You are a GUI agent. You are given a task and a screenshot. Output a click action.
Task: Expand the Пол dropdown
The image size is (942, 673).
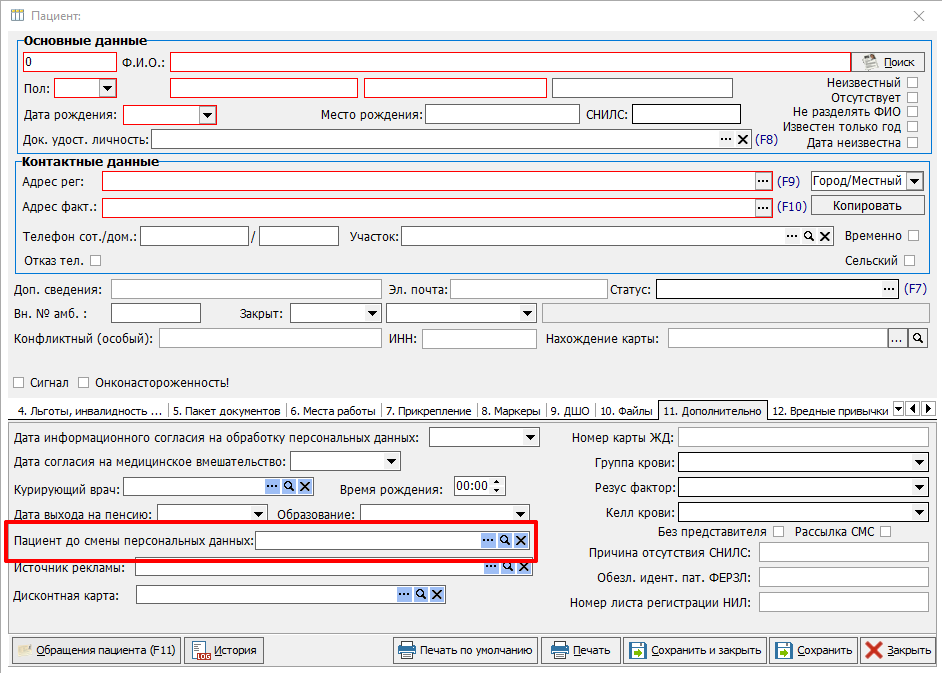(106, 89)
